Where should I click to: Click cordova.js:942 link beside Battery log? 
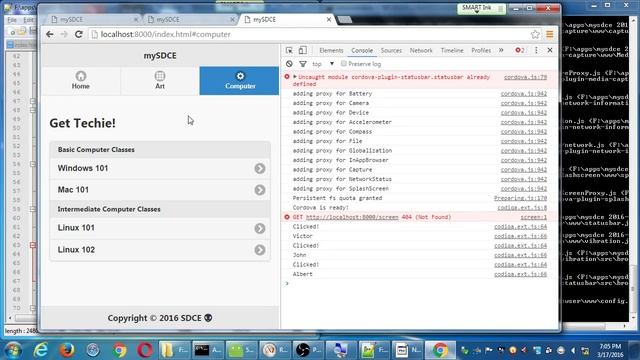[524, 93]
